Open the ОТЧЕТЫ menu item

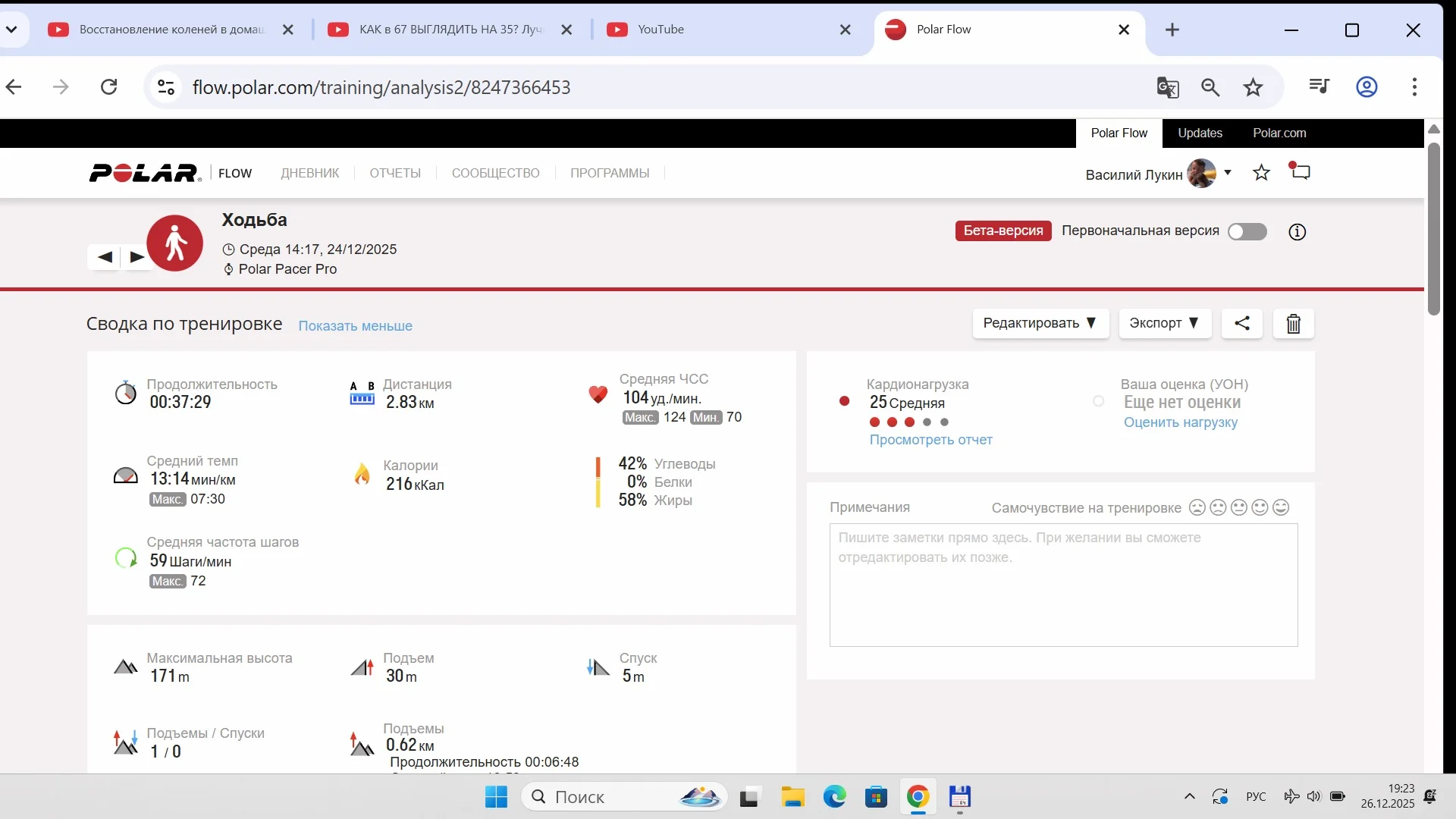pos(395,173)
